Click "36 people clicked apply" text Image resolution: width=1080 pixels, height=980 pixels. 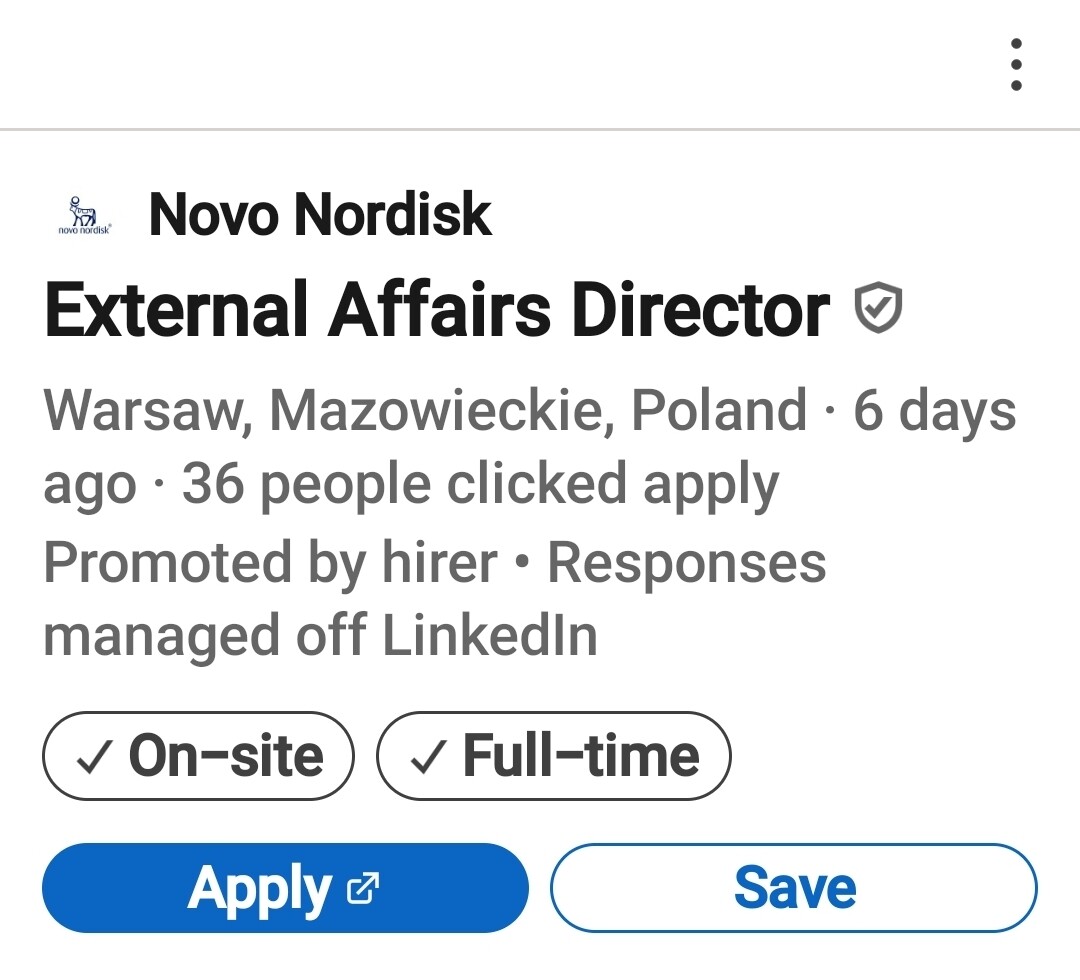480,485
